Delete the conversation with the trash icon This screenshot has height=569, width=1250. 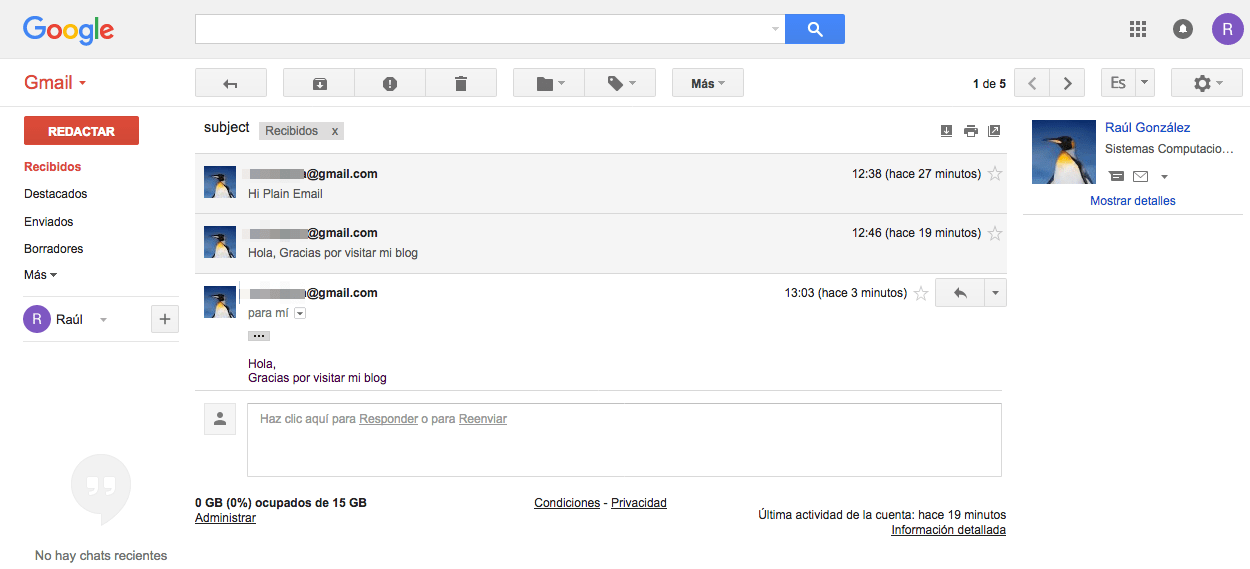pyautogui.click(x=461, y=83)
